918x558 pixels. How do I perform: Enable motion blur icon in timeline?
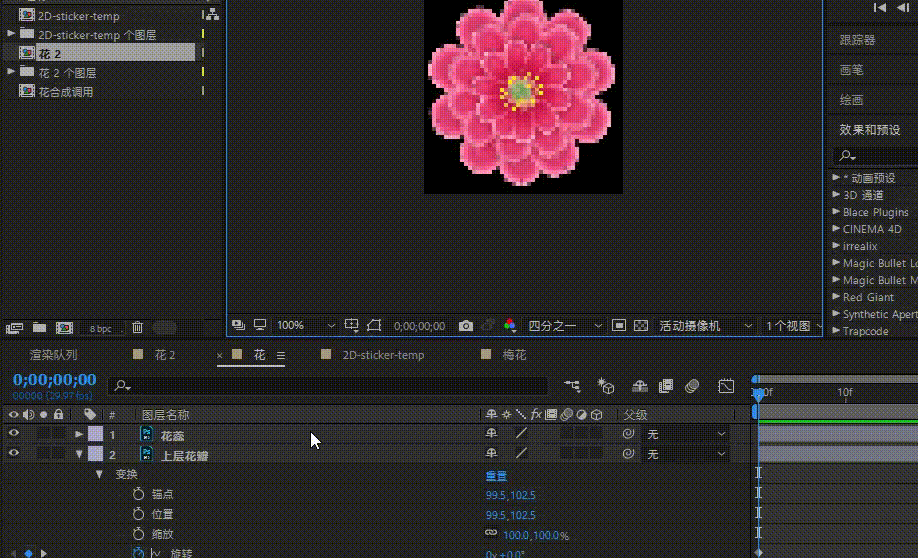coord(692,386)
